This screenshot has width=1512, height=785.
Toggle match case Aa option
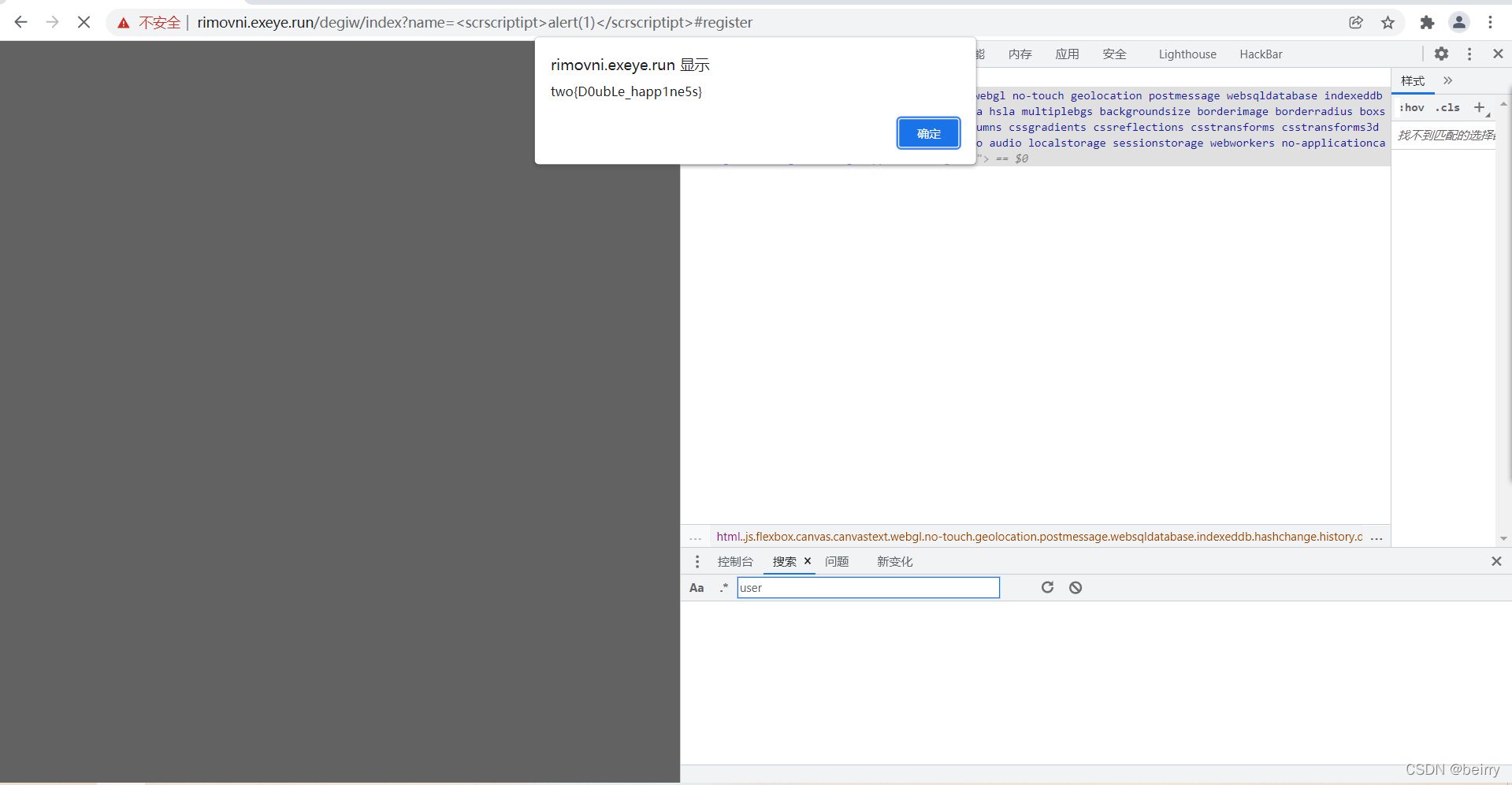pos(697,588)
